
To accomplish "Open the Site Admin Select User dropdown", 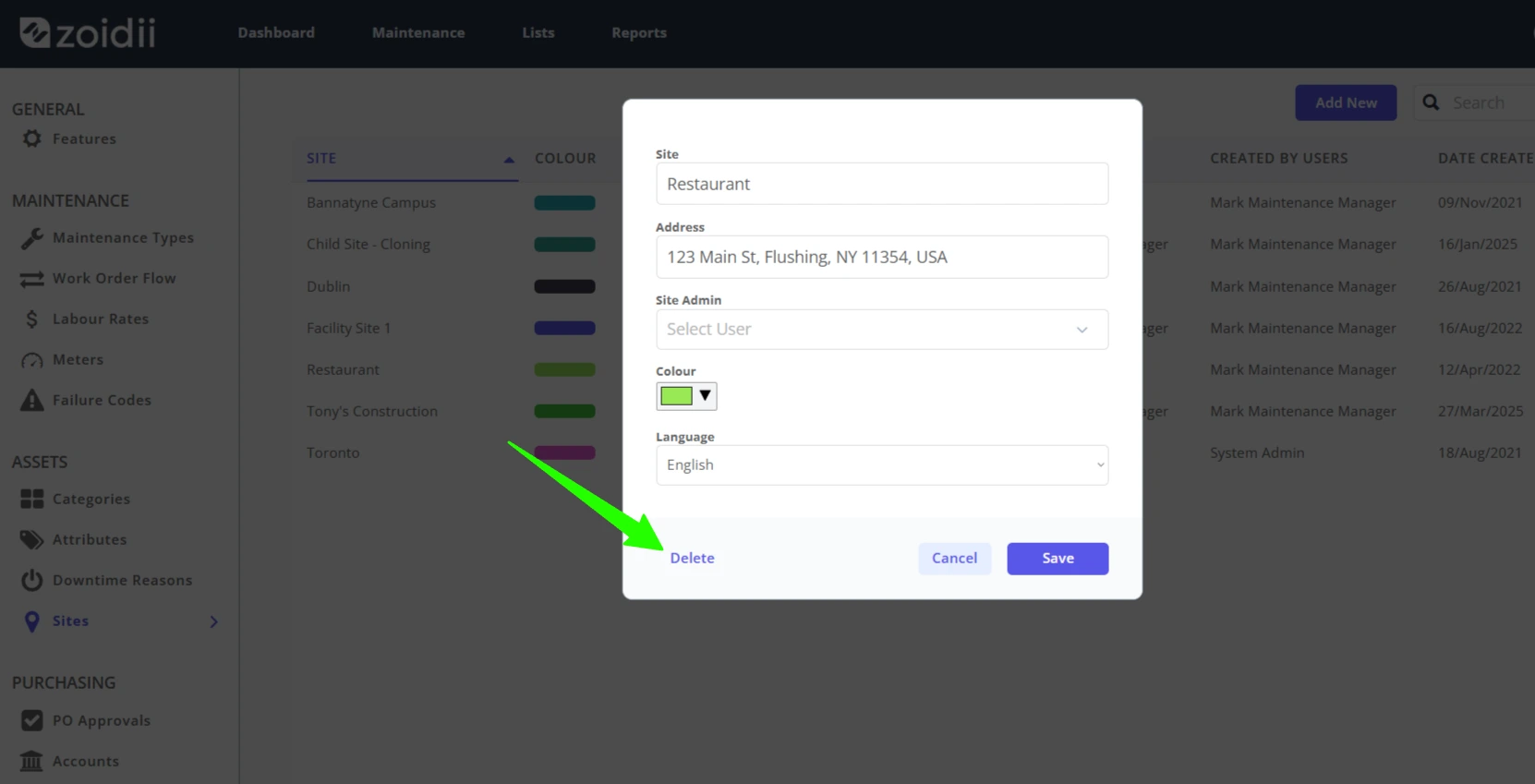I will tap(882, 330).
